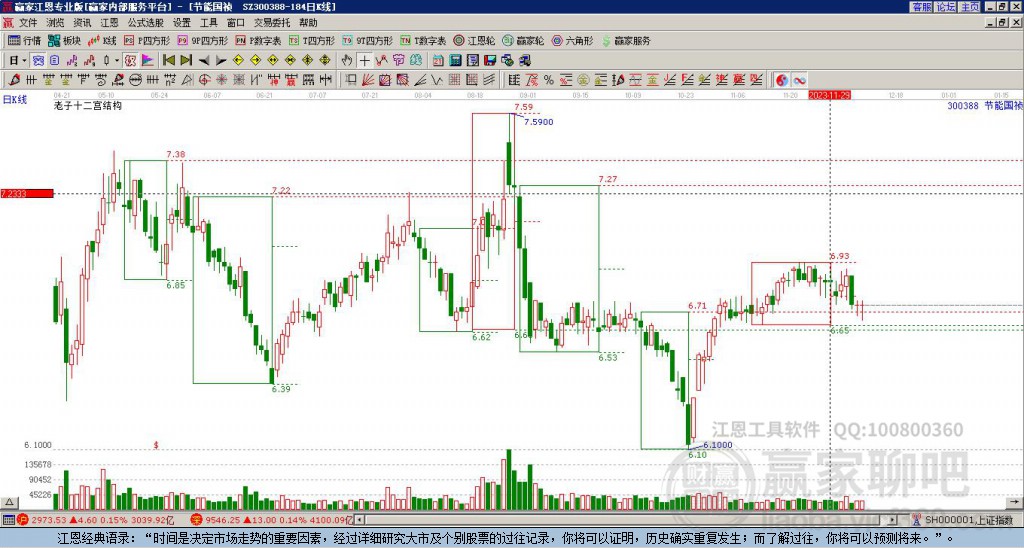Switch to the K线 candlestick view
This screenshot has height=548, width=1024.
tap(102, 40)
